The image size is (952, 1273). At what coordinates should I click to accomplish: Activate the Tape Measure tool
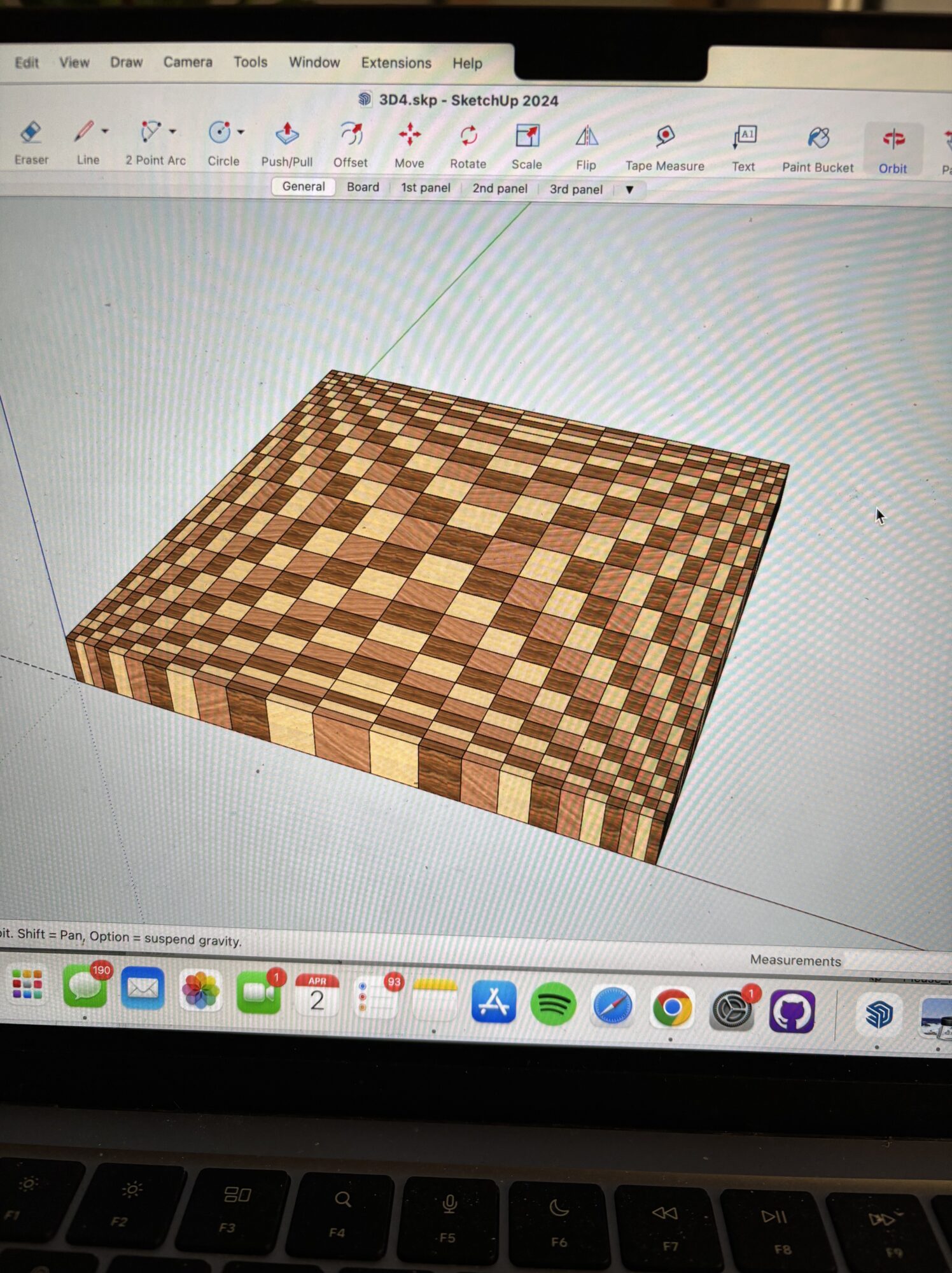tap(665, 137)
